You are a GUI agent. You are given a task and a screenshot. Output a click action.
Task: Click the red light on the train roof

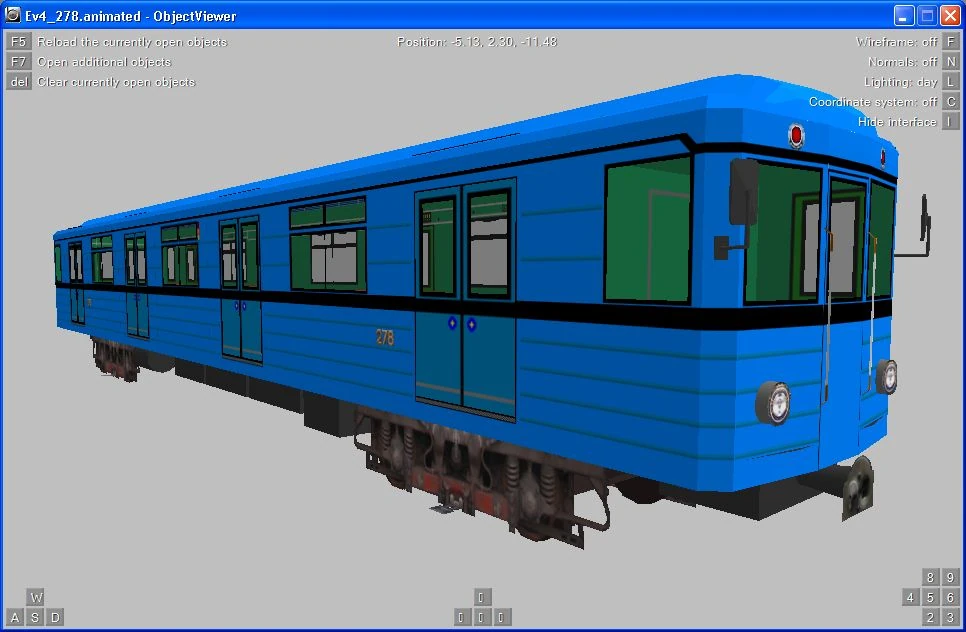pos(796,136)
